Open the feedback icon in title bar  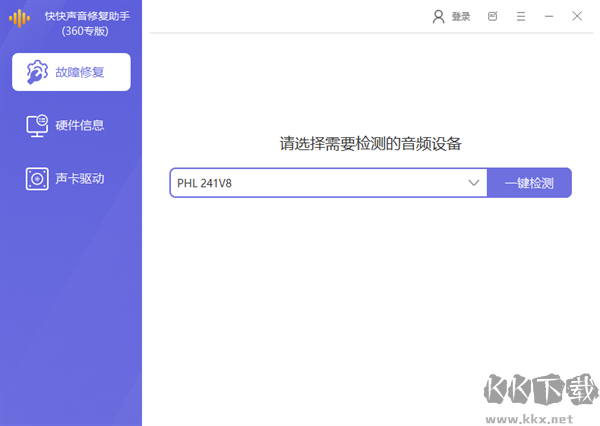pos(492,16)
